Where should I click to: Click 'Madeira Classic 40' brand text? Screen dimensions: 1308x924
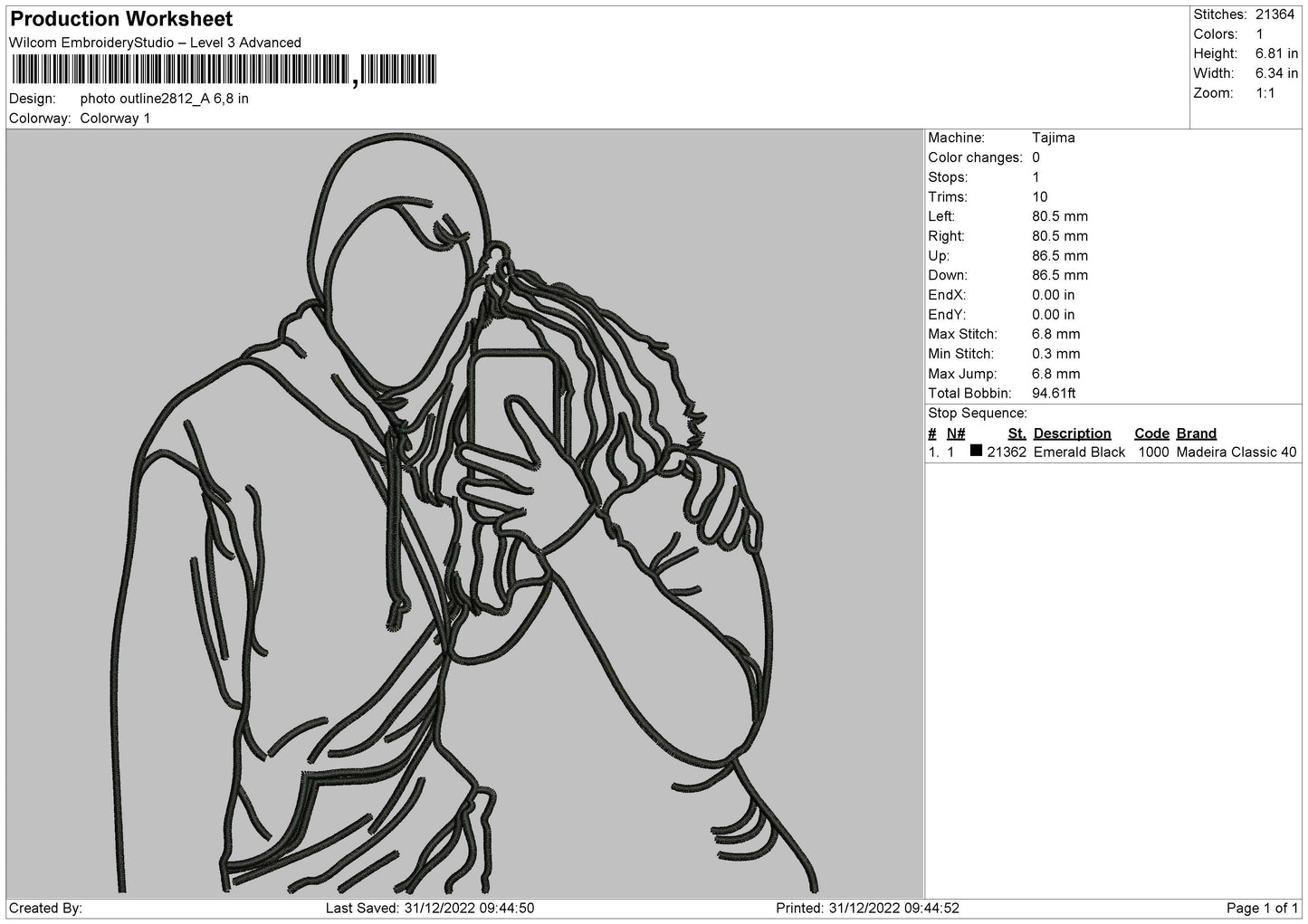(x=1236, y=452)
